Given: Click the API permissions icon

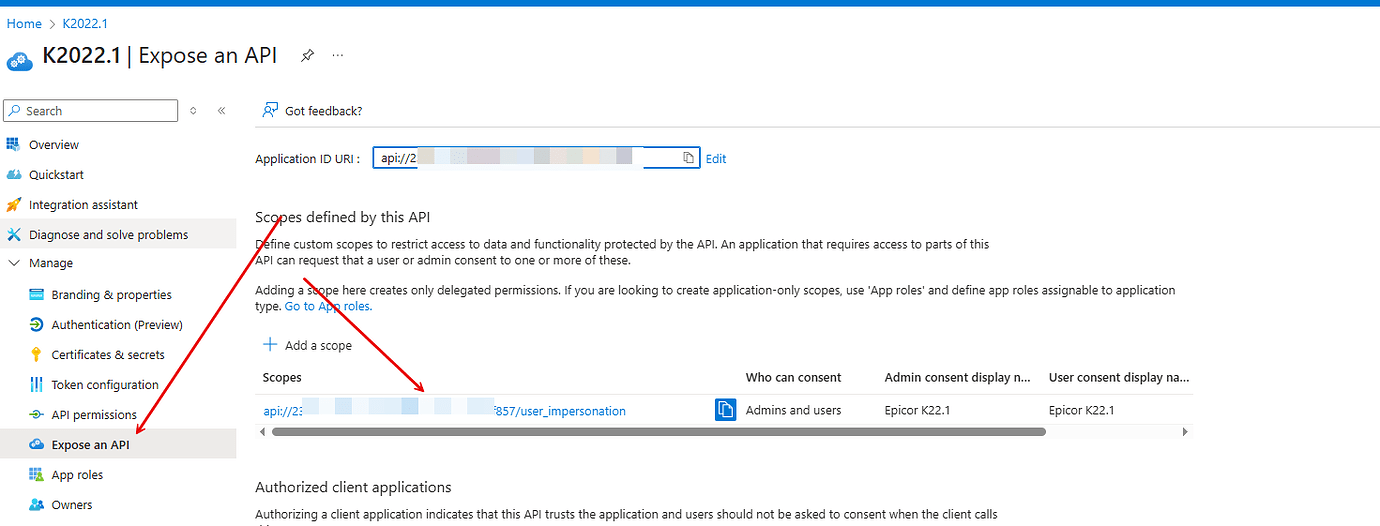Looking at the screenshot, I should click(x=37, y=415).
